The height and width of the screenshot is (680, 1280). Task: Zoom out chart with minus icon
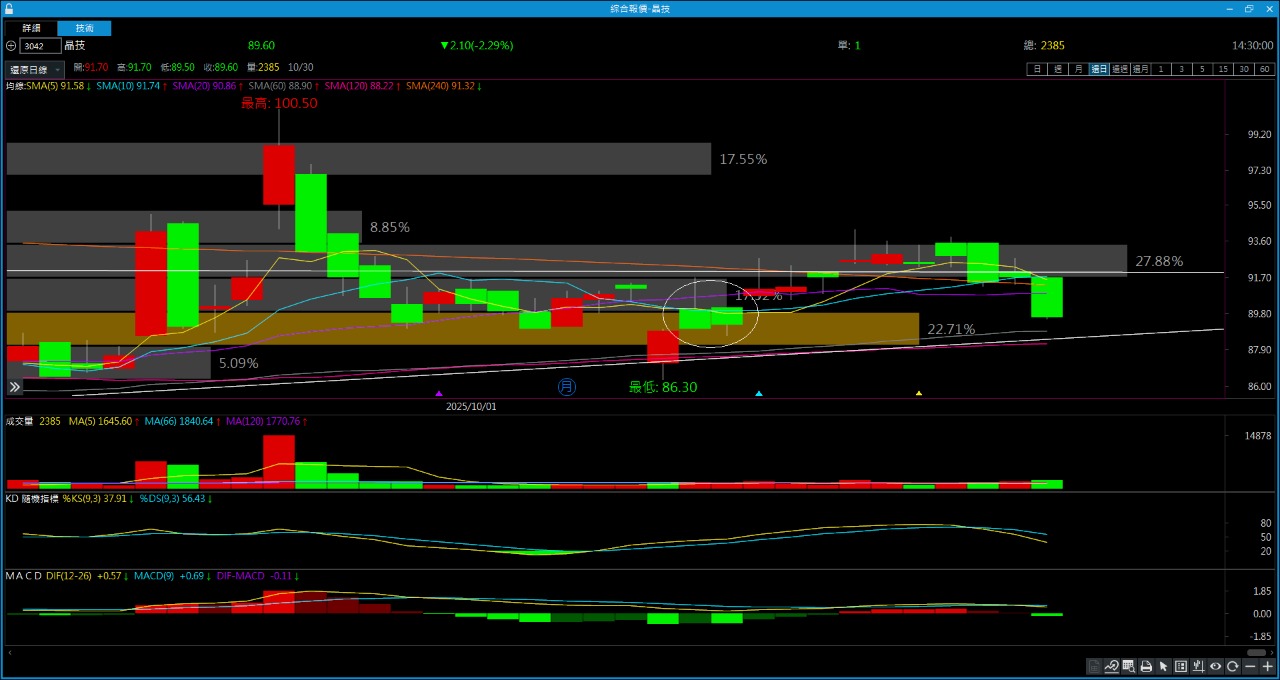(x=1250, y=667)
